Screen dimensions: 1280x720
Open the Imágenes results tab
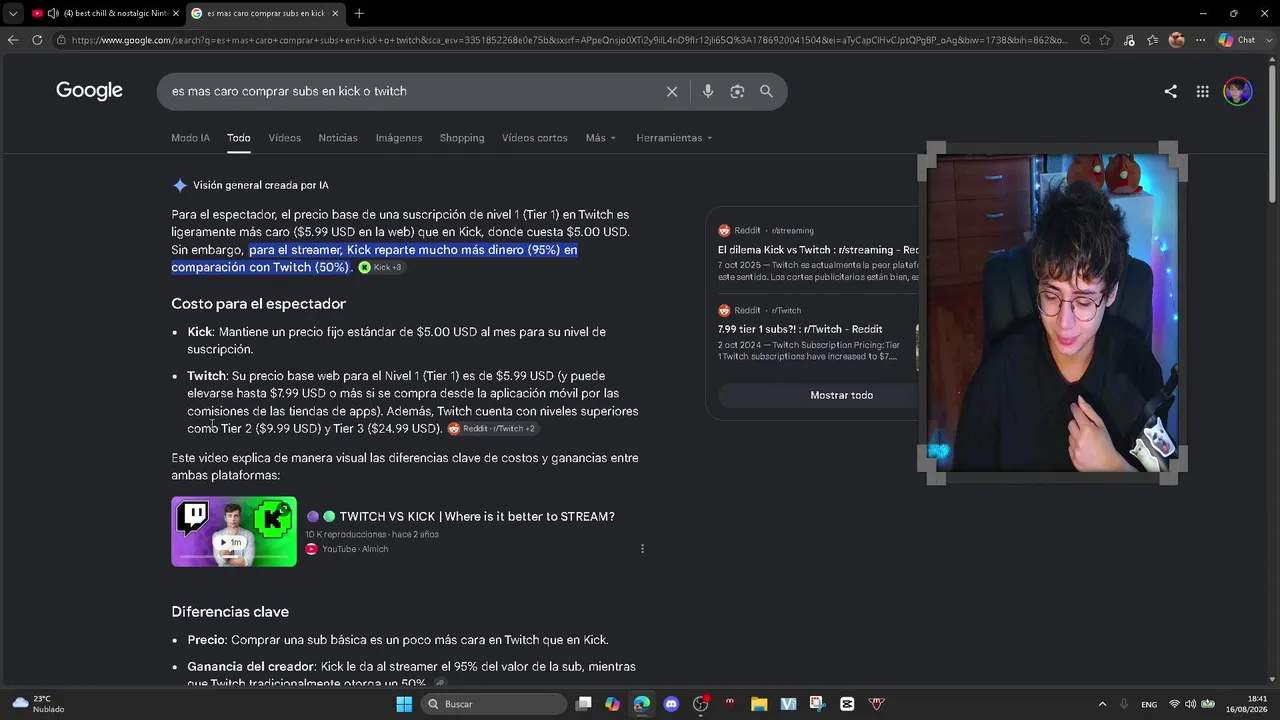pos(399,138)
